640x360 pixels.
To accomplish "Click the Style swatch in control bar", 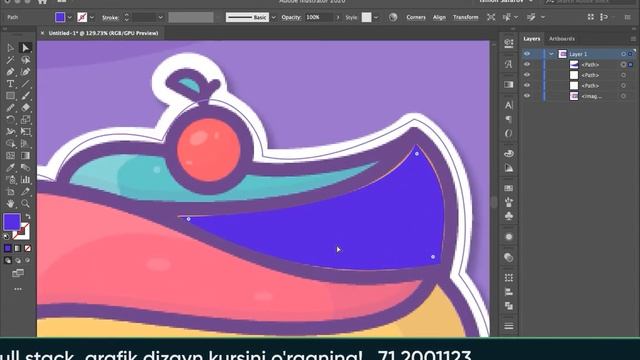I will (367, 17).
